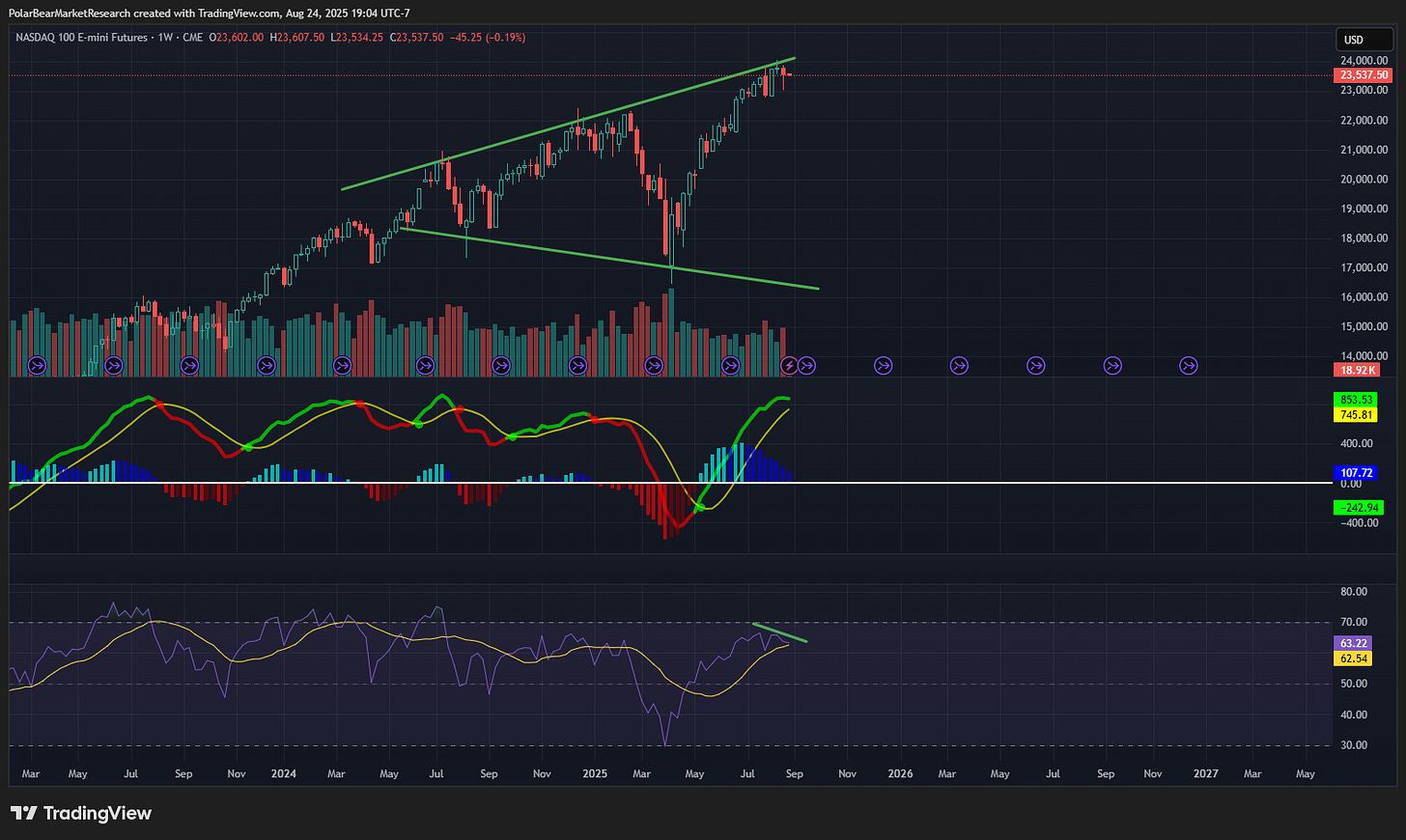Image resolution: width=1406 pixels, height=840 pixels.
Task: Click the green 853.53 MACD value label
Action: (1356, 400)
